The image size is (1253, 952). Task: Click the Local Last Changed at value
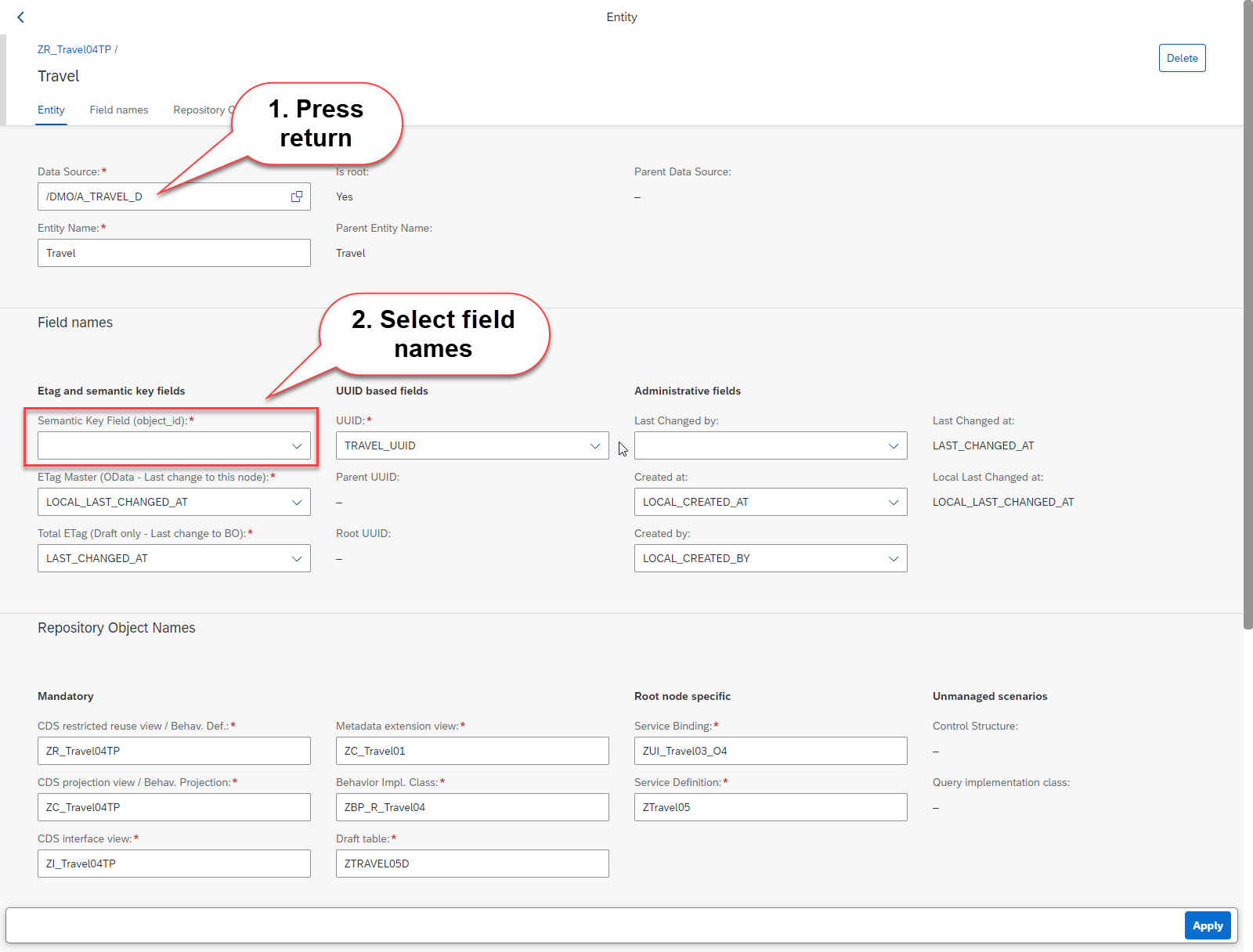(1003, 502)
